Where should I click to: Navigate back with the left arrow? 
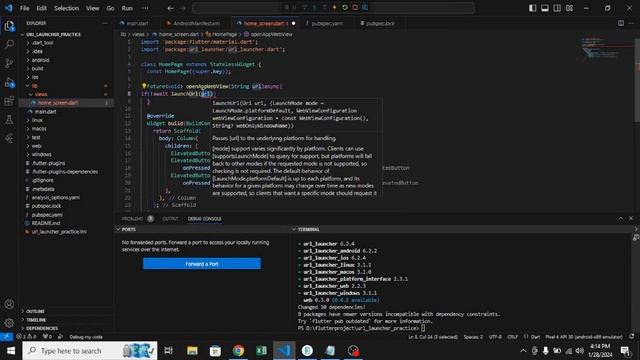click(170, 8)
